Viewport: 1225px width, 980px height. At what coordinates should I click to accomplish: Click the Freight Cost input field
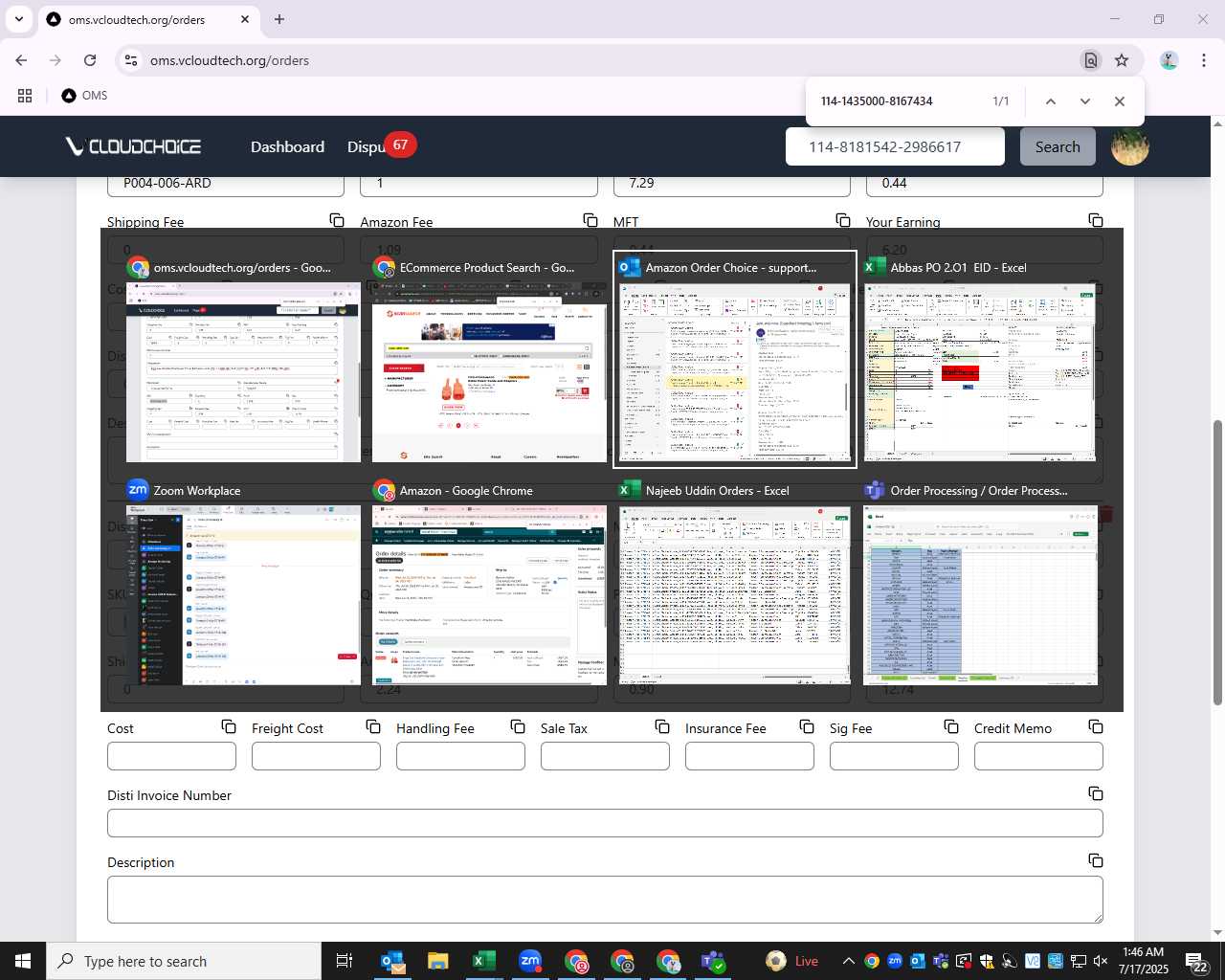[x=316, y=756]
